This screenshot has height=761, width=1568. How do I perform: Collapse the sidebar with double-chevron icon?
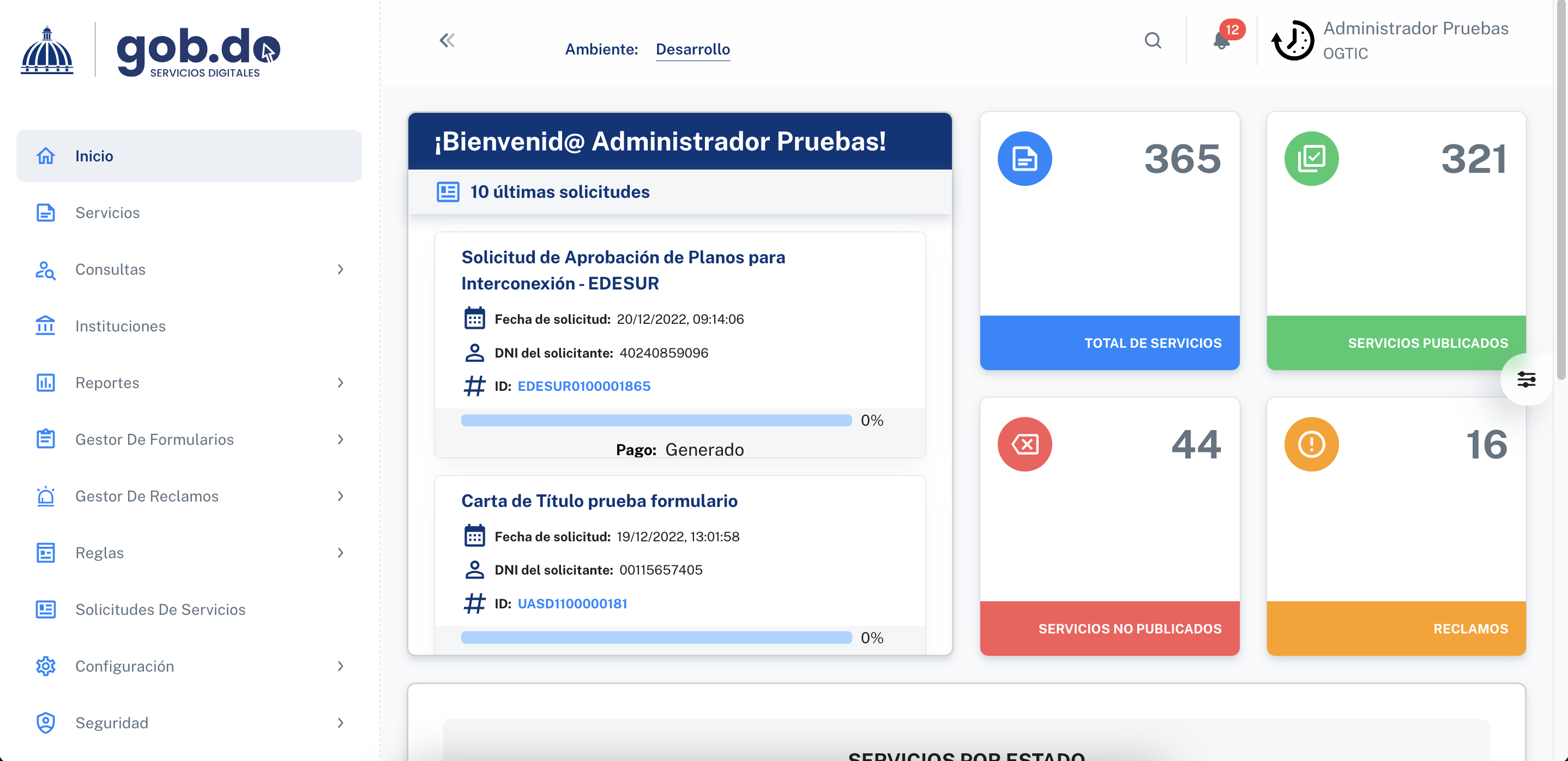447,41
